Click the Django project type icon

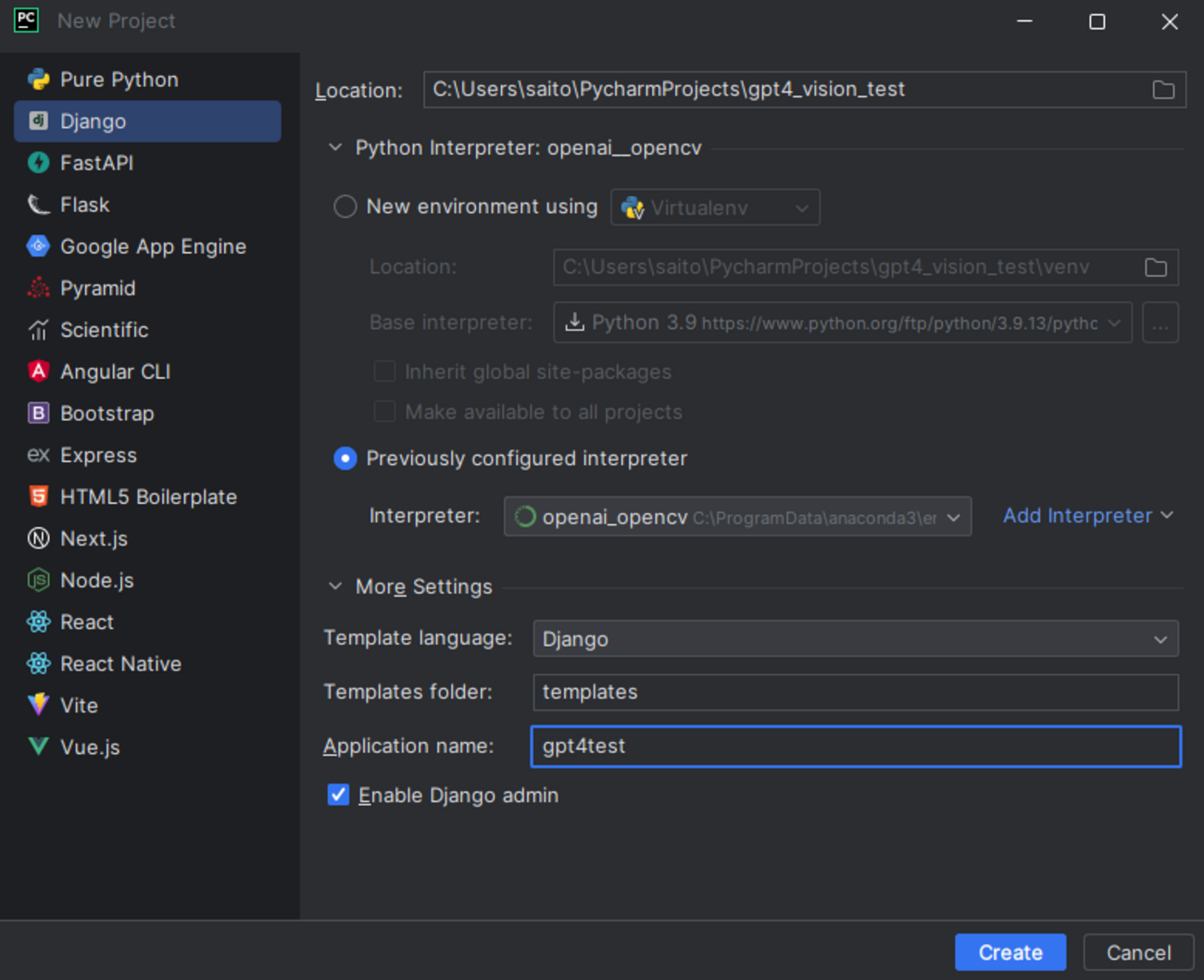coord(38,121)
